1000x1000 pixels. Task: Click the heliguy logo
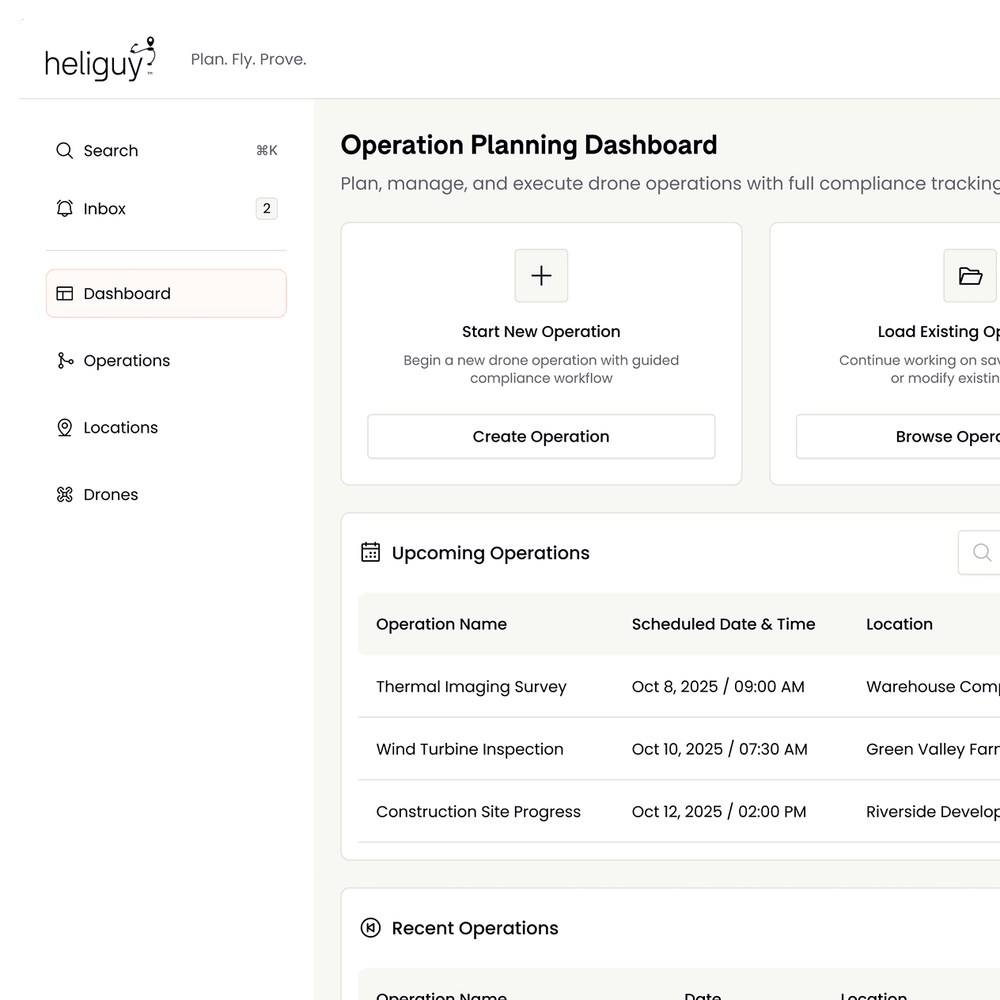[100, 60]
